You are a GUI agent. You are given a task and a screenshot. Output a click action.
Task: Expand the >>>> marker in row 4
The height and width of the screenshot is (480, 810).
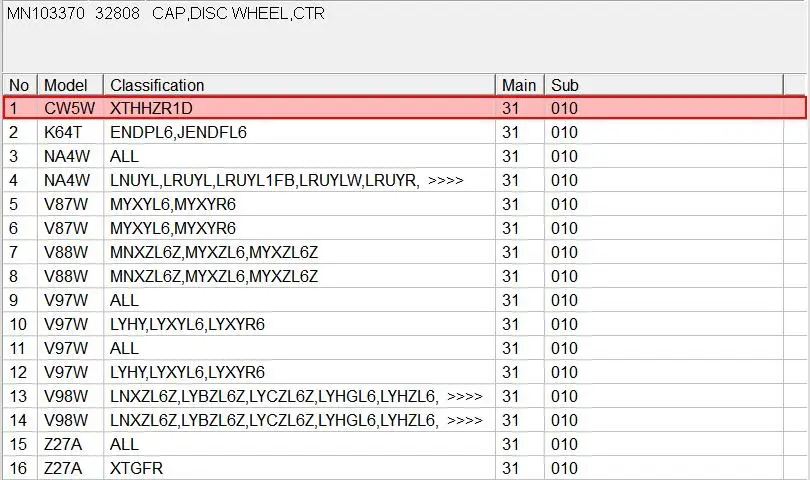[446, 180]
